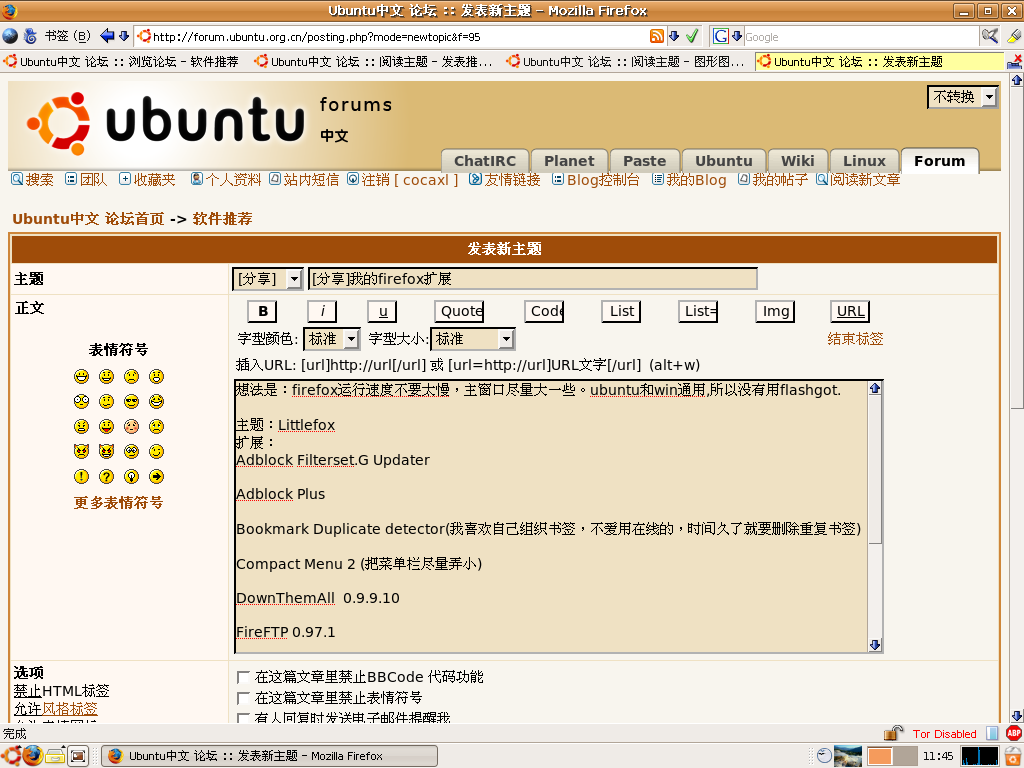
Task: Click the 更多表情符号 more smilies link
Action: tap(118, 502)
